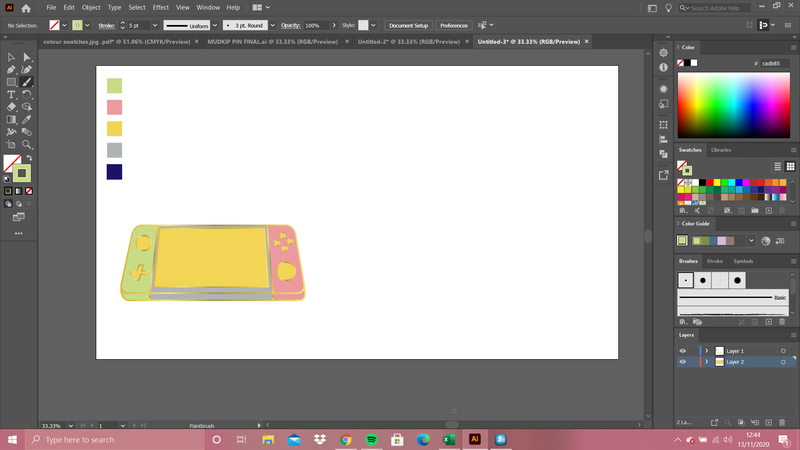
Task: Select the Gradient tool
Action: point(11,119)
